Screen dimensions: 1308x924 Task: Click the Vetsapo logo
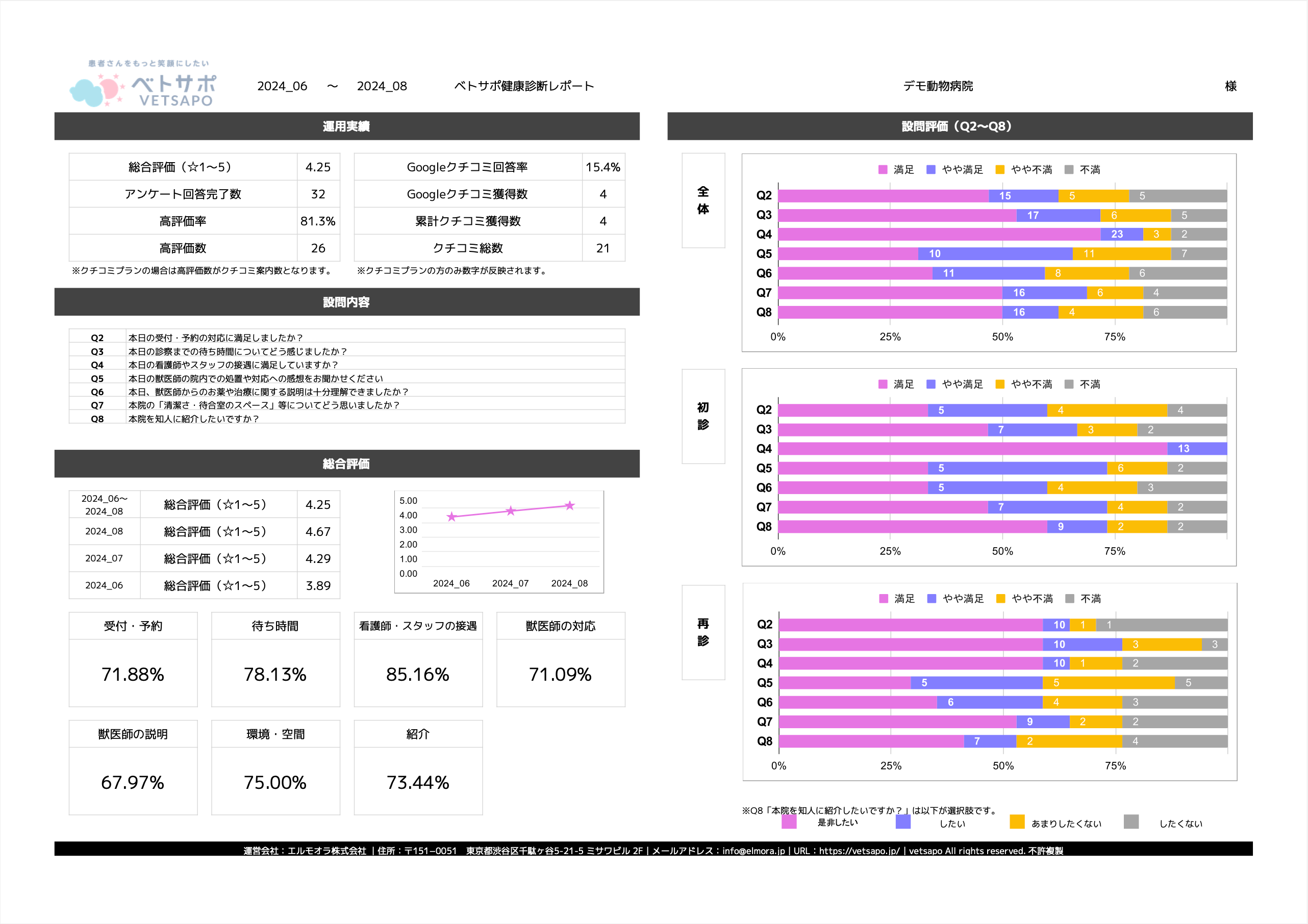point(142,85)
